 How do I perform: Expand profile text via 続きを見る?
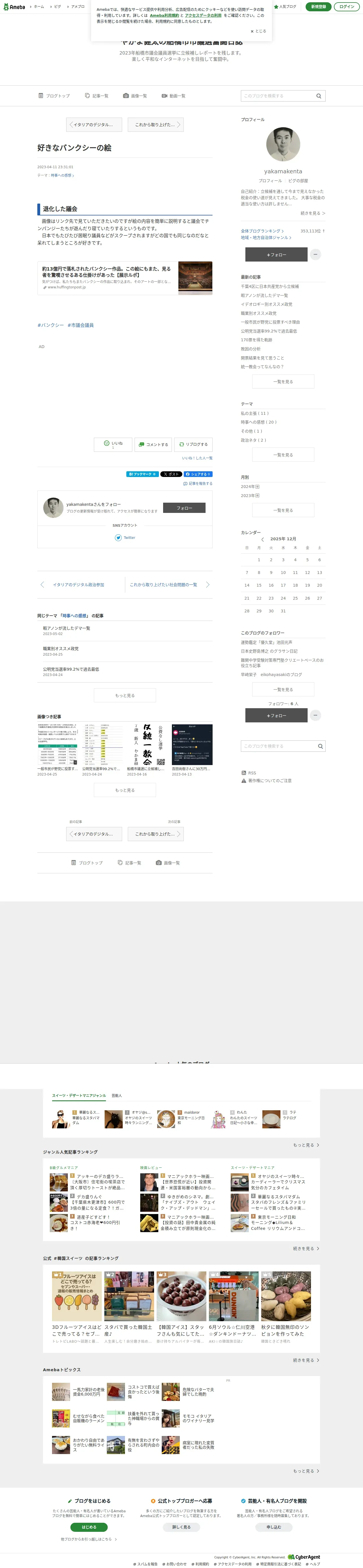(313, 213)
